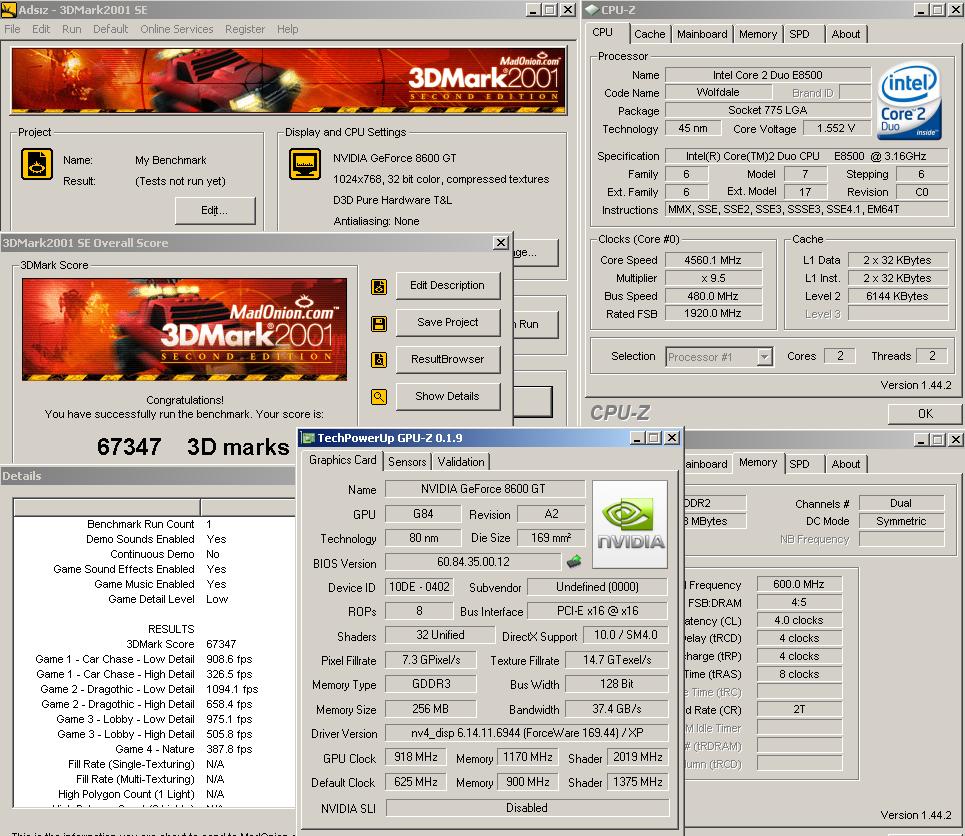
Task: Click the 3DMark2001 banner in score dialog
Action: (184, 329)
